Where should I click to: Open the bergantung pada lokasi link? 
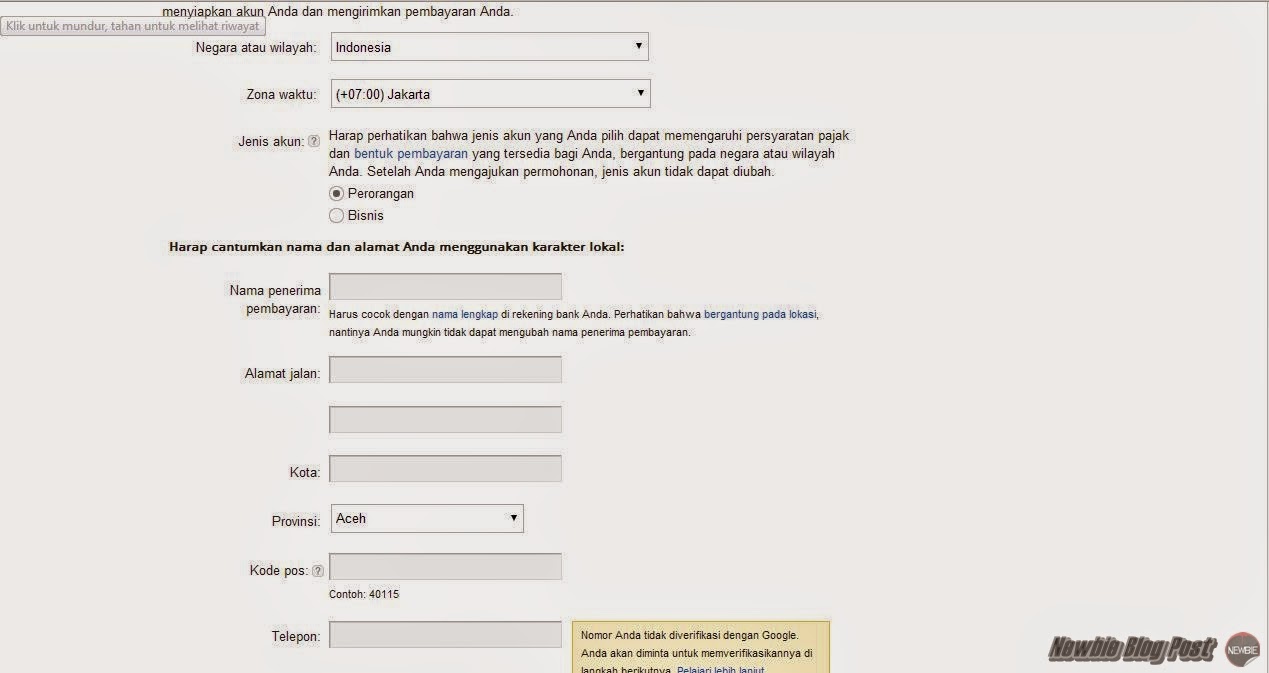tap(759, 313)
